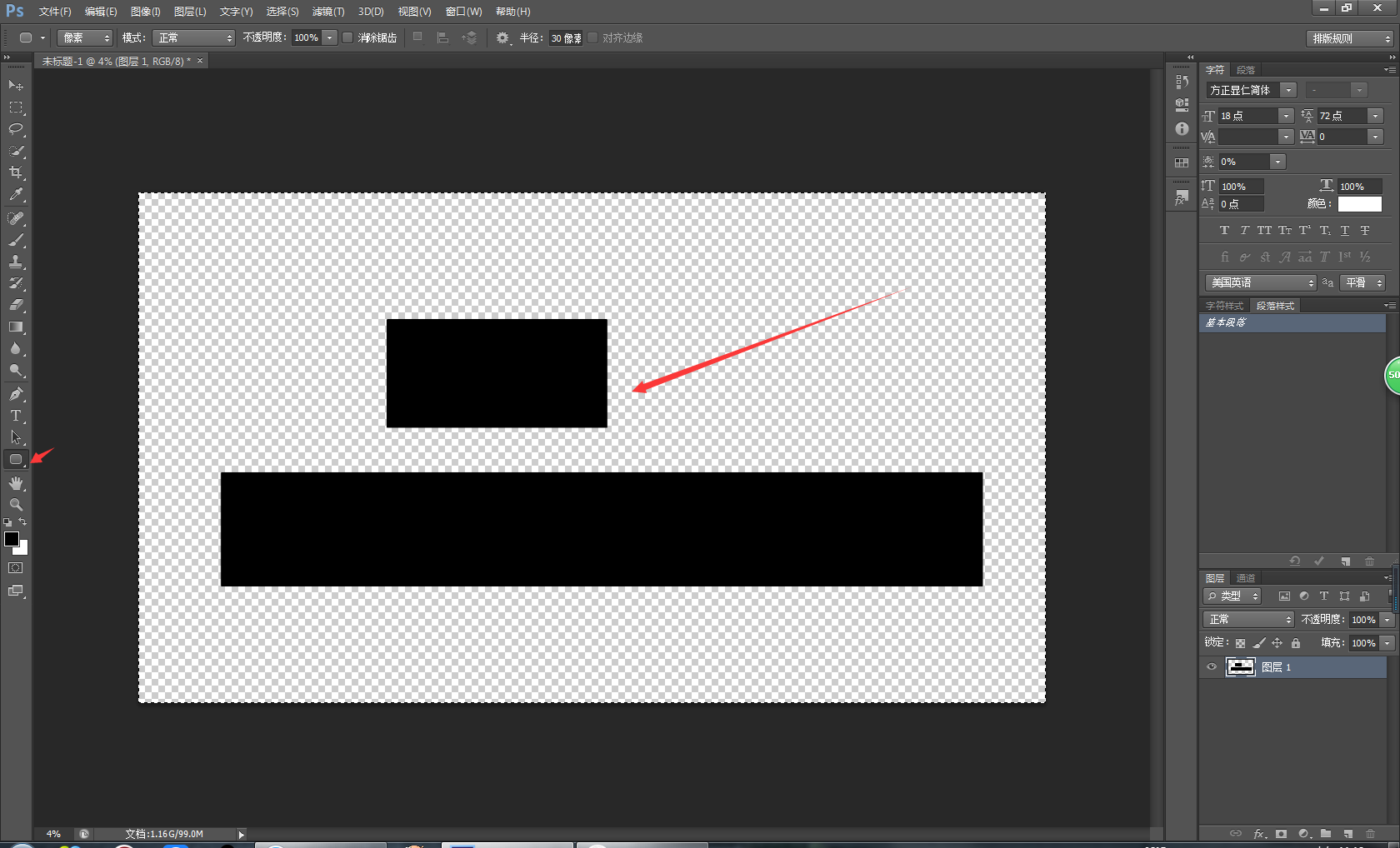Enable the anti-alias 消除锯齿 checkbox
Viewport: 1400px width, 848px height.
pos(347,37)
